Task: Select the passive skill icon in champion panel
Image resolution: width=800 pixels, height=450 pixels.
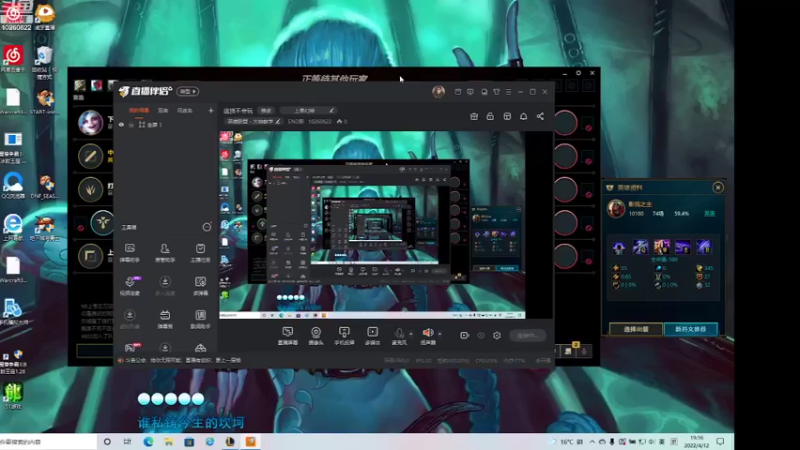Action: point(619,247)
